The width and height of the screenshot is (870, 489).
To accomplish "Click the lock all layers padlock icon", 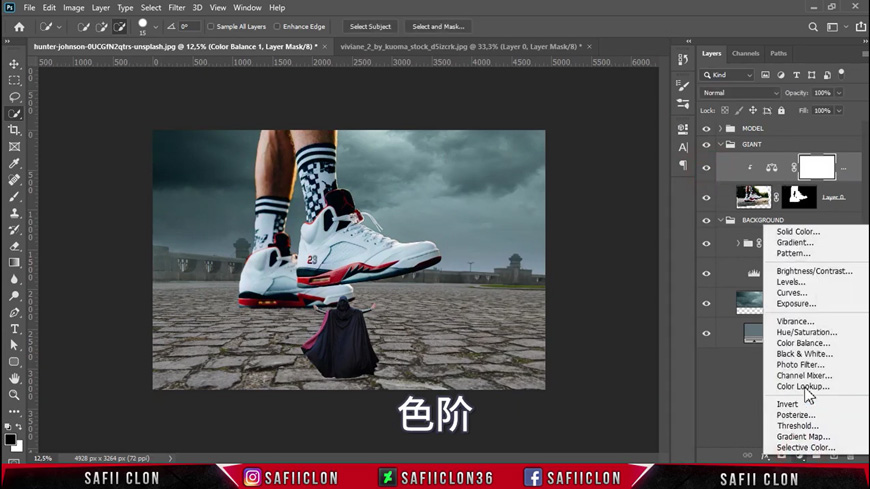I will coord(781,111).
